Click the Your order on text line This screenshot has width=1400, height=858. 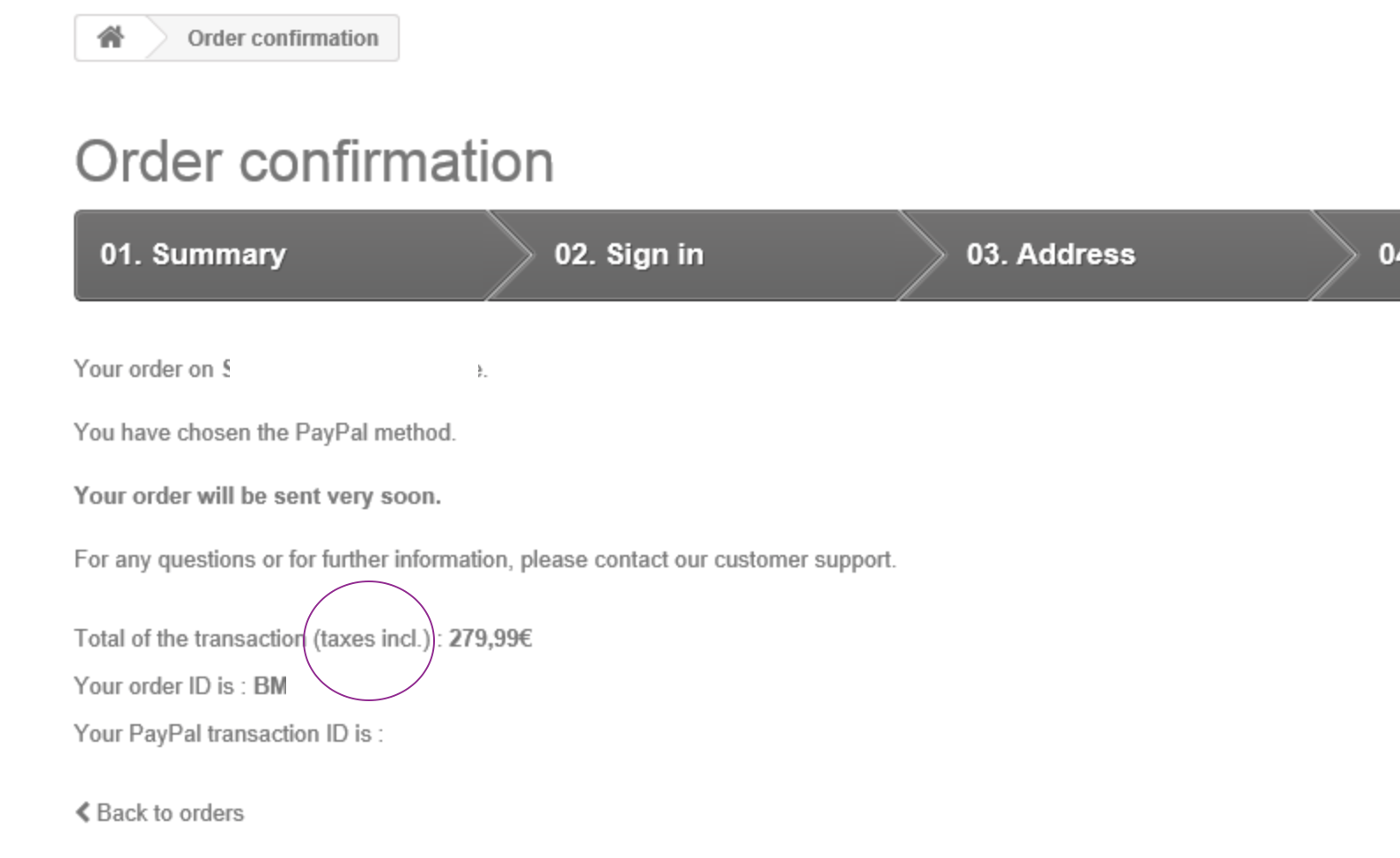[x=281, y=369]
